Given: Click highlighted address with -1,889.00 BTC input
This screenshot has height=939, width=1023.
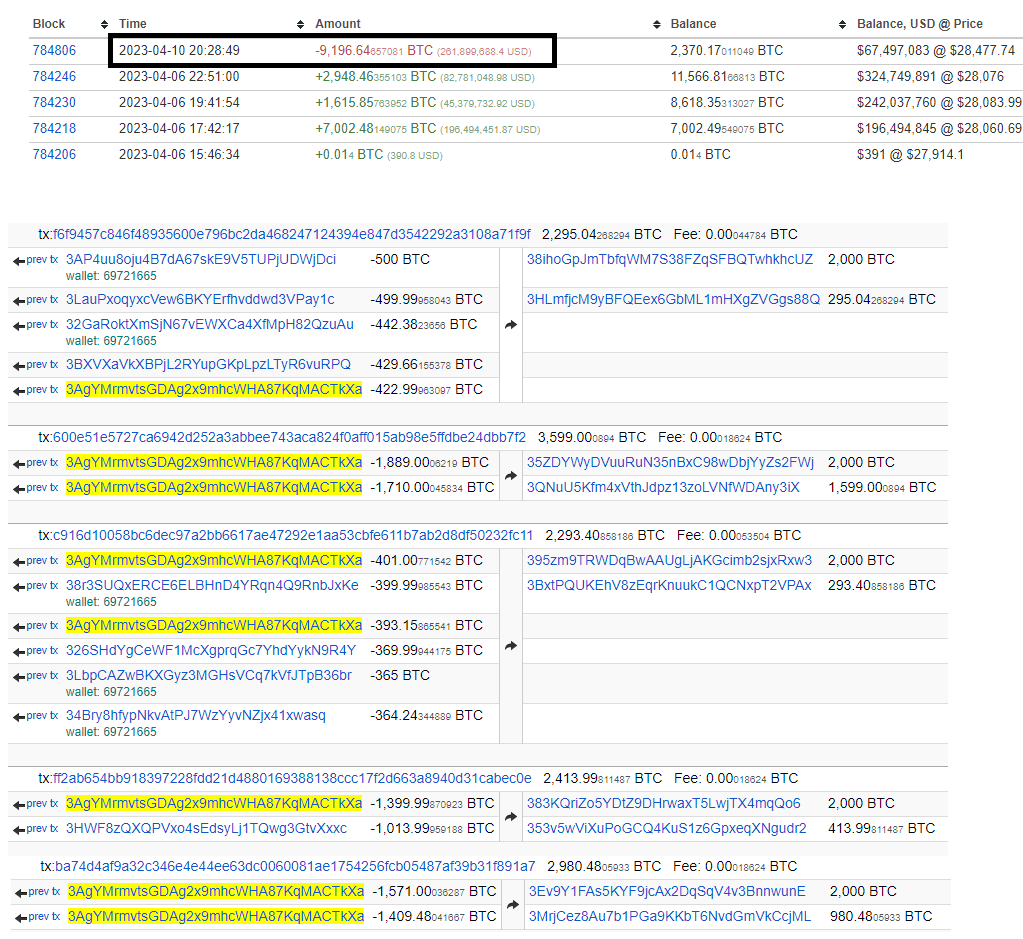Looking at the screenshot, I should (x=214, y=462).
